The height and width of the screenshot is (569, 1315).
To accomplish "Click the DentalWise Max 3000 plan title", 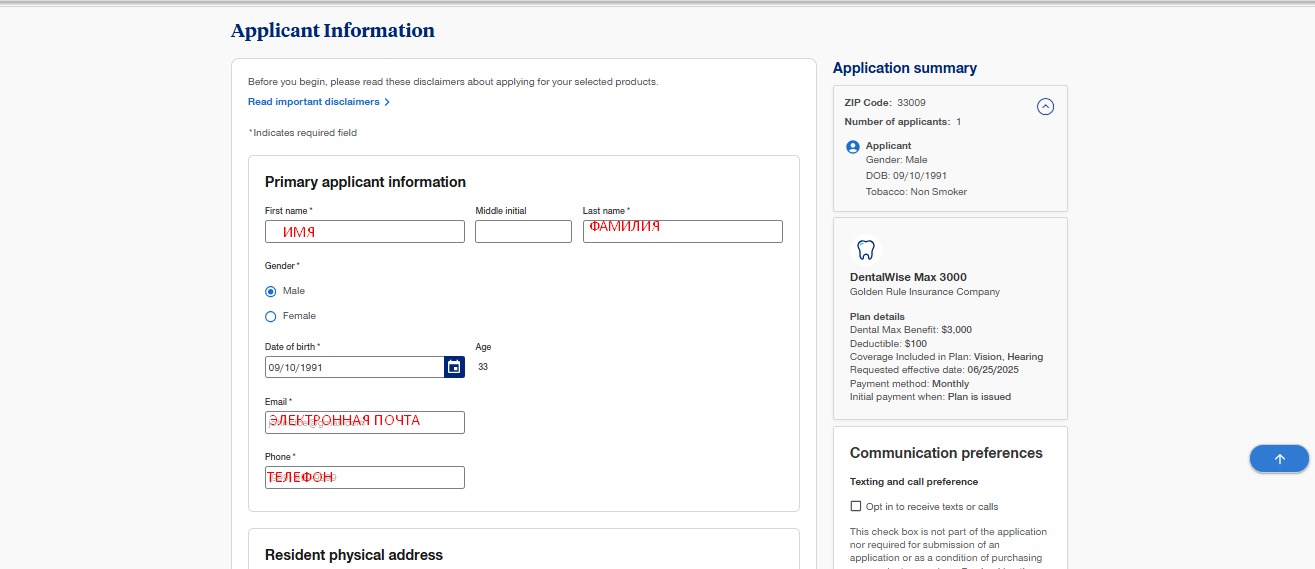I will (908, 277).
